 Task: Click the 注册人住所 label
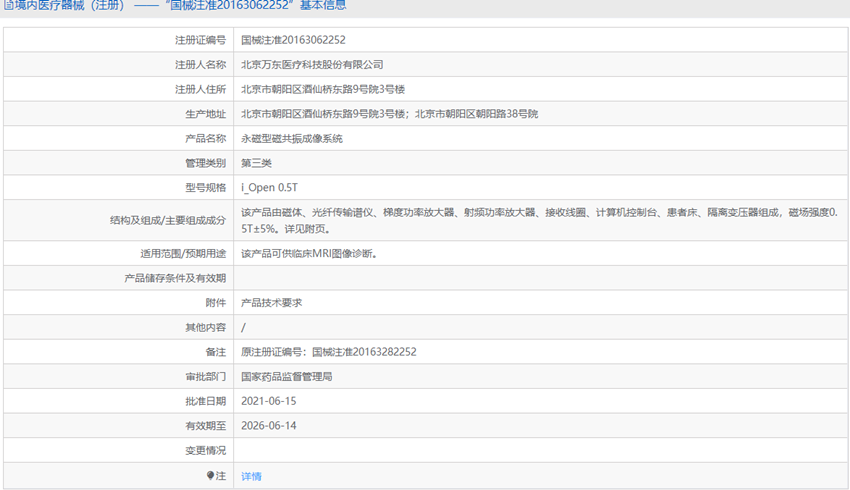pyautogui.click(x=200, y=89)
